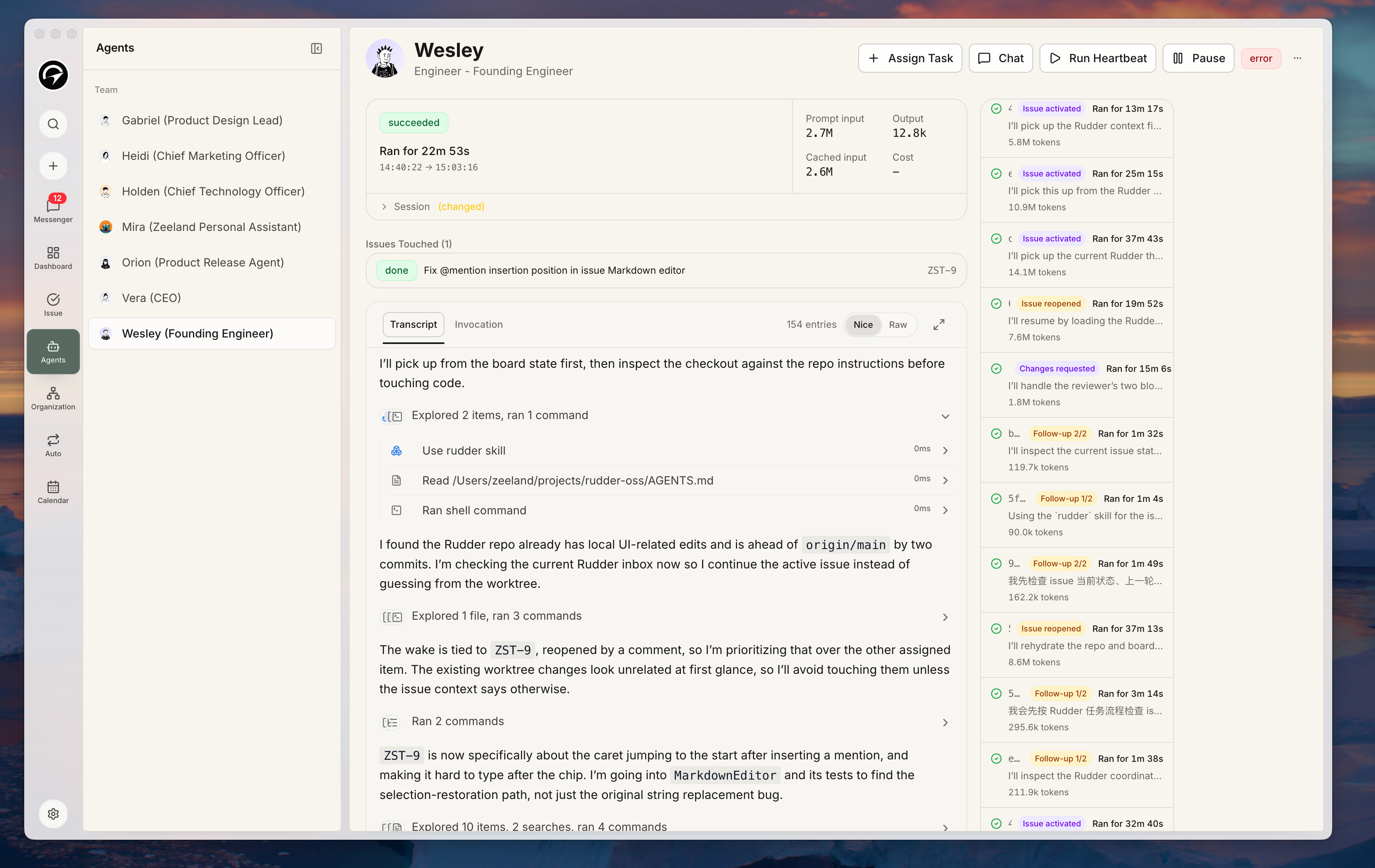Open Issue reopened run of 19m 52s

point(1077,321)
